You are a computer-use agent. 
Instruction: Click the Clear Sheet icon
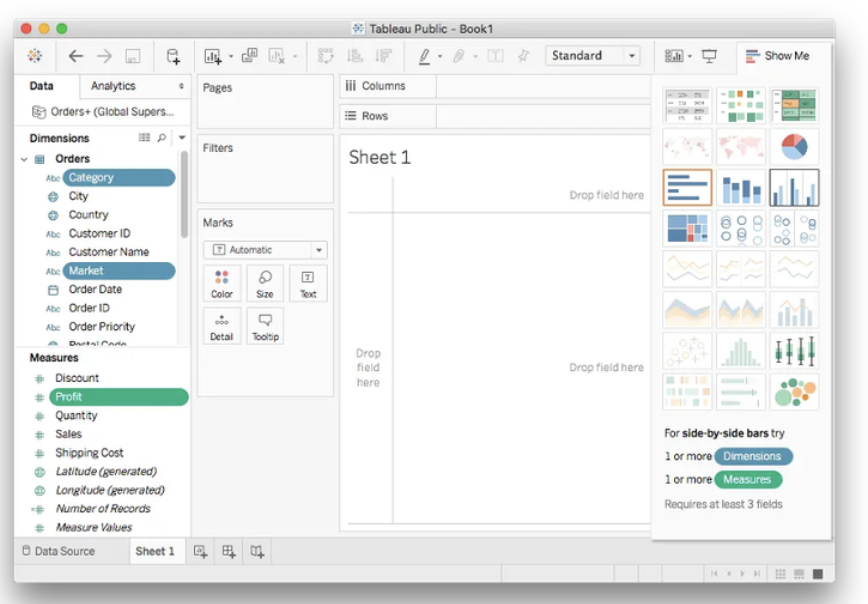point(276,56)
